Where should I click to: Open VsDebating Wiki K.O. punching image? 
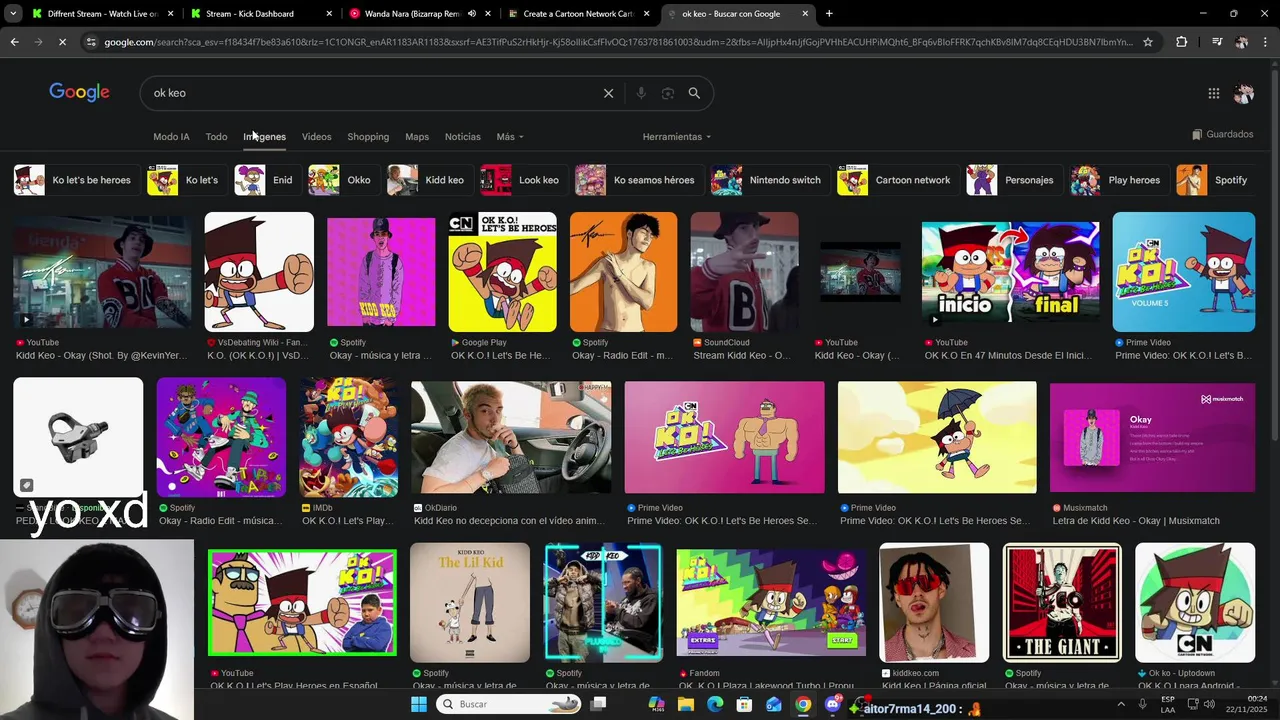(x=259, y=271)
